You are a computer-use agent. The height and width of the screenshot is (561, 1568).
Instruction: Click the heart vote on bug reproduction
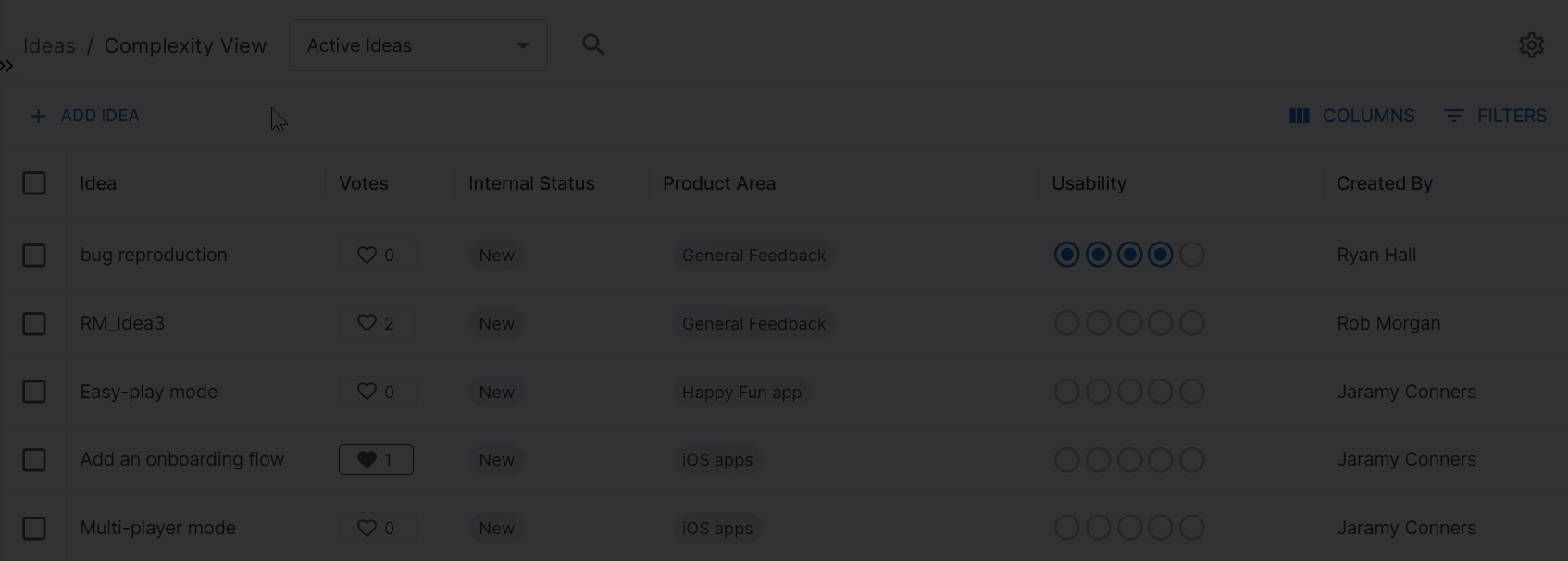click(x=367, y=255)
